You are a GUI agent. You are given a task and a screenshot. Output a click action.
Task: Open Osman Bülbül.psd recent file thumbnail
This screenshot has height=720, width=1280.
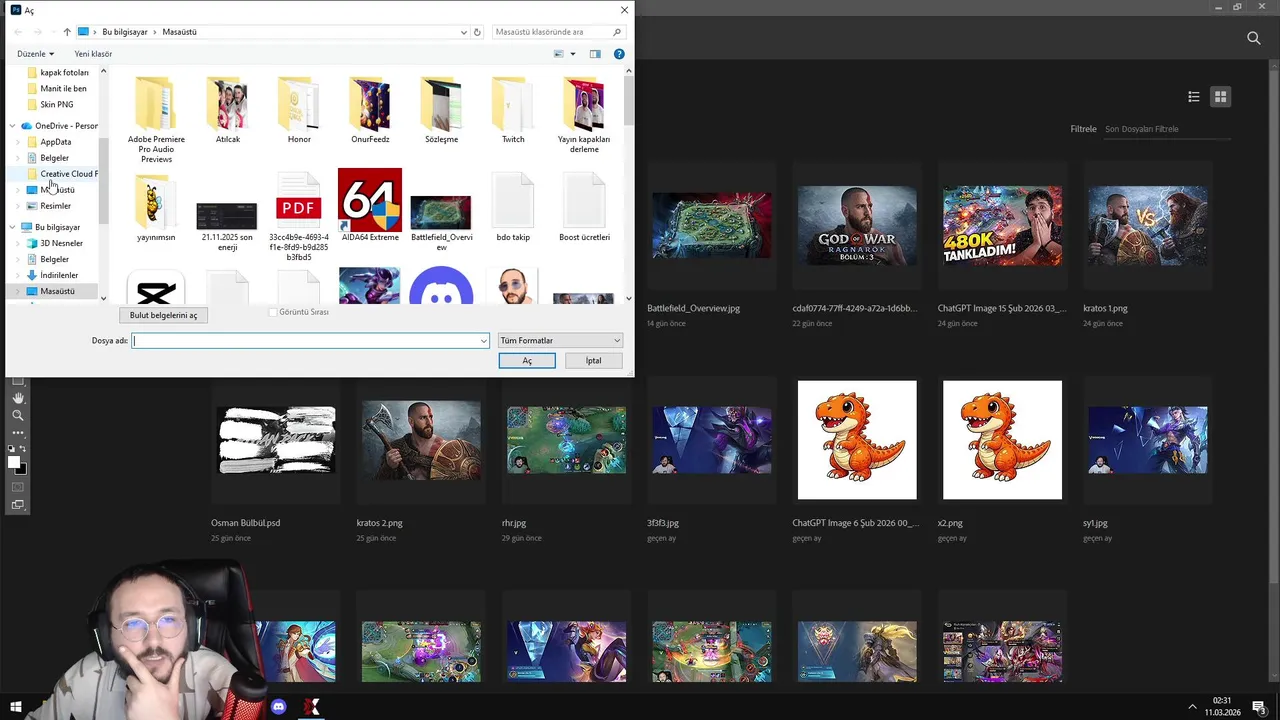tap(276, 440)
